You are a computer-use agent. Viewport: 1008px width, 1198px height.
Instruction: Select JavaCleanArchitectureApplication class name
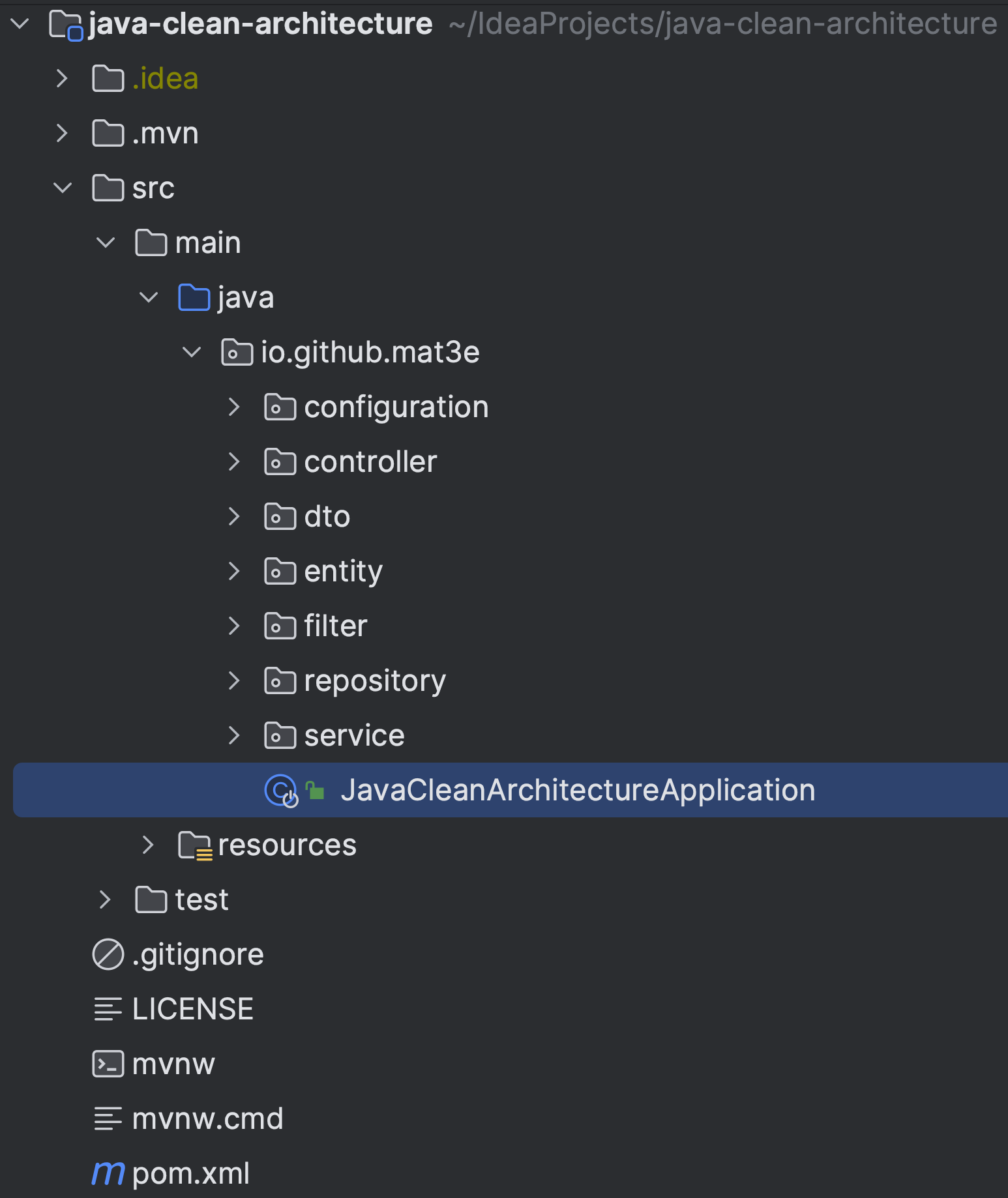point(578,791)
